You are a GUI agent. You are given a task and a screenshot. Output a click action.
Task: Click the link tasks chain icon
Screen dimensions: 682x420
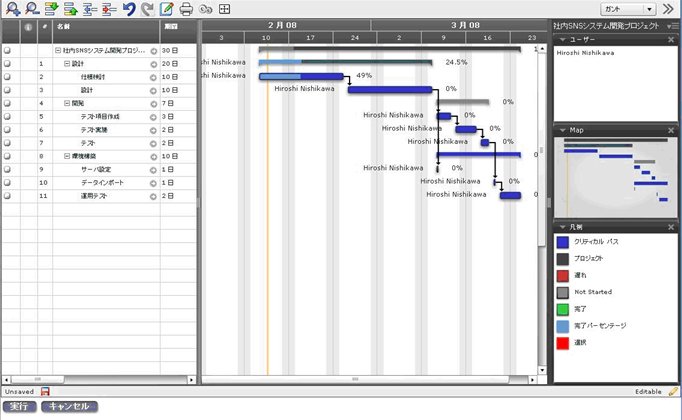[205, 9]
